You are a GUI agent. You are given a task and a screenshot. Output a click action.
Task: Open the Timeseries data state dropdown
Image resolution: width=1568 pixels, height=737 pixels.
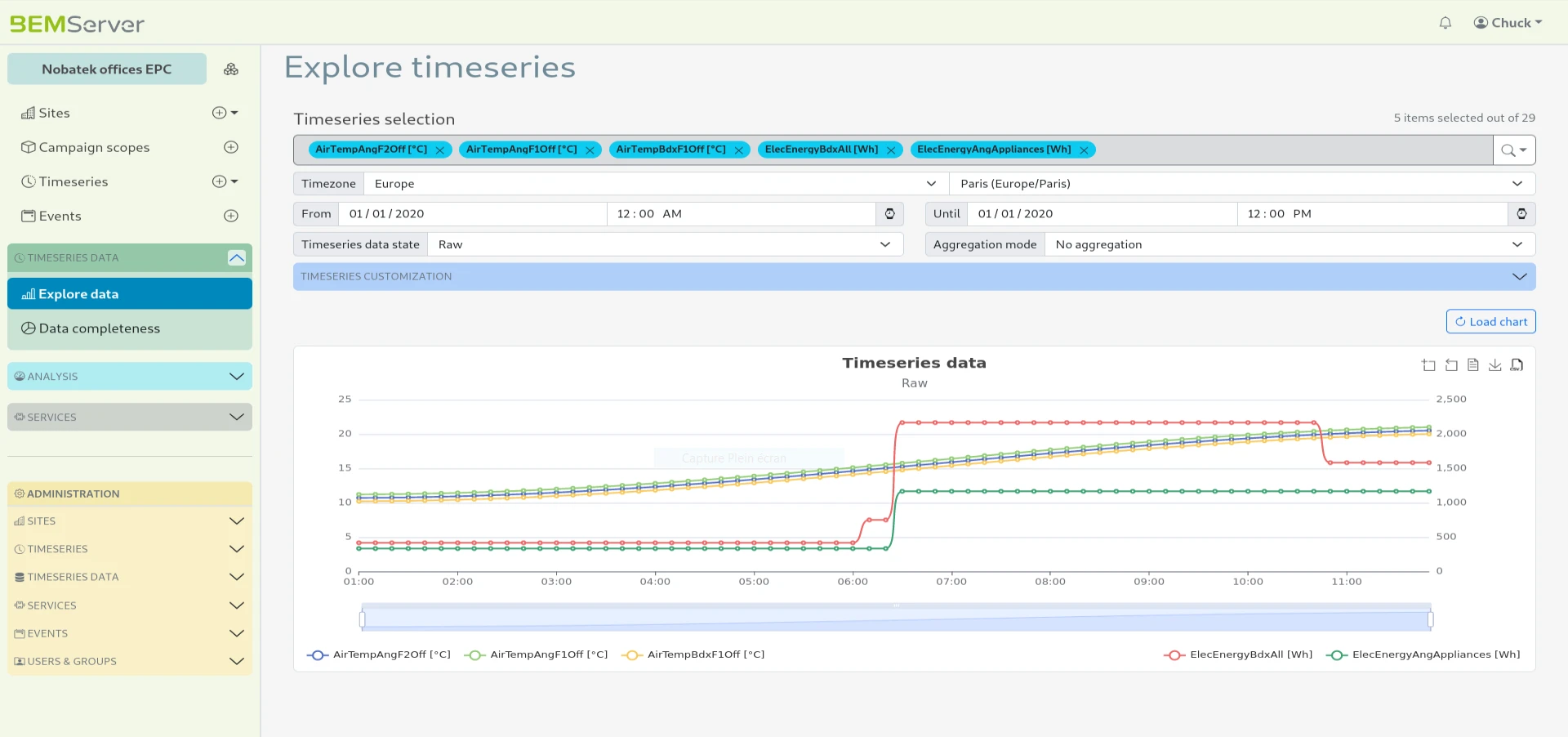coord(665,244)
